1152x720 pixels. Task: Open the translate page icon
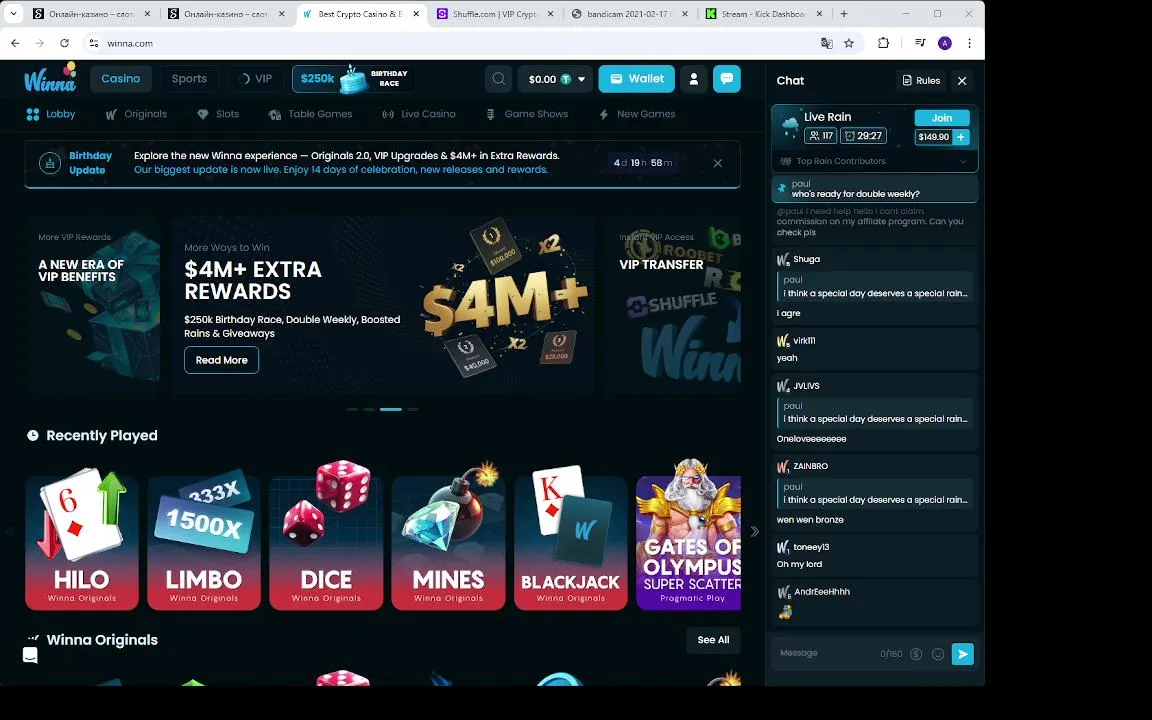[x=827, y=43]
